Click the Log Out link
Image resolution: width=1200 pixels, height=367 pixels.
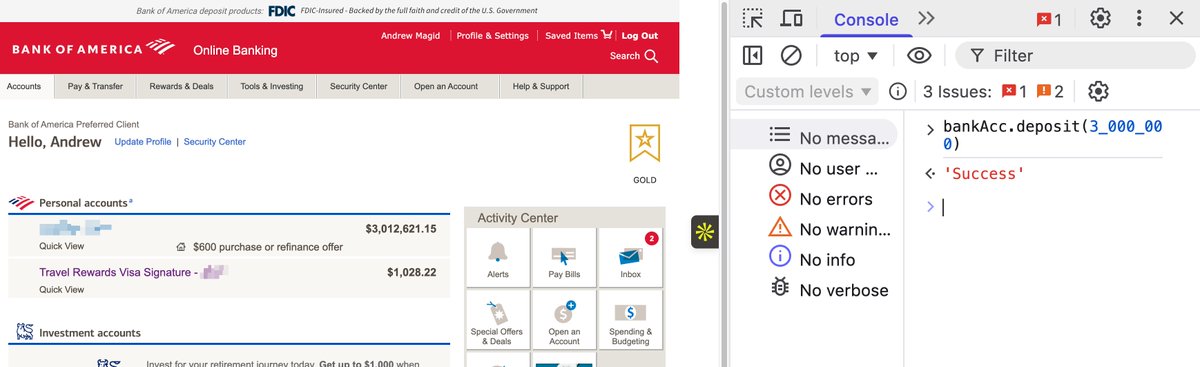point(640,36)
